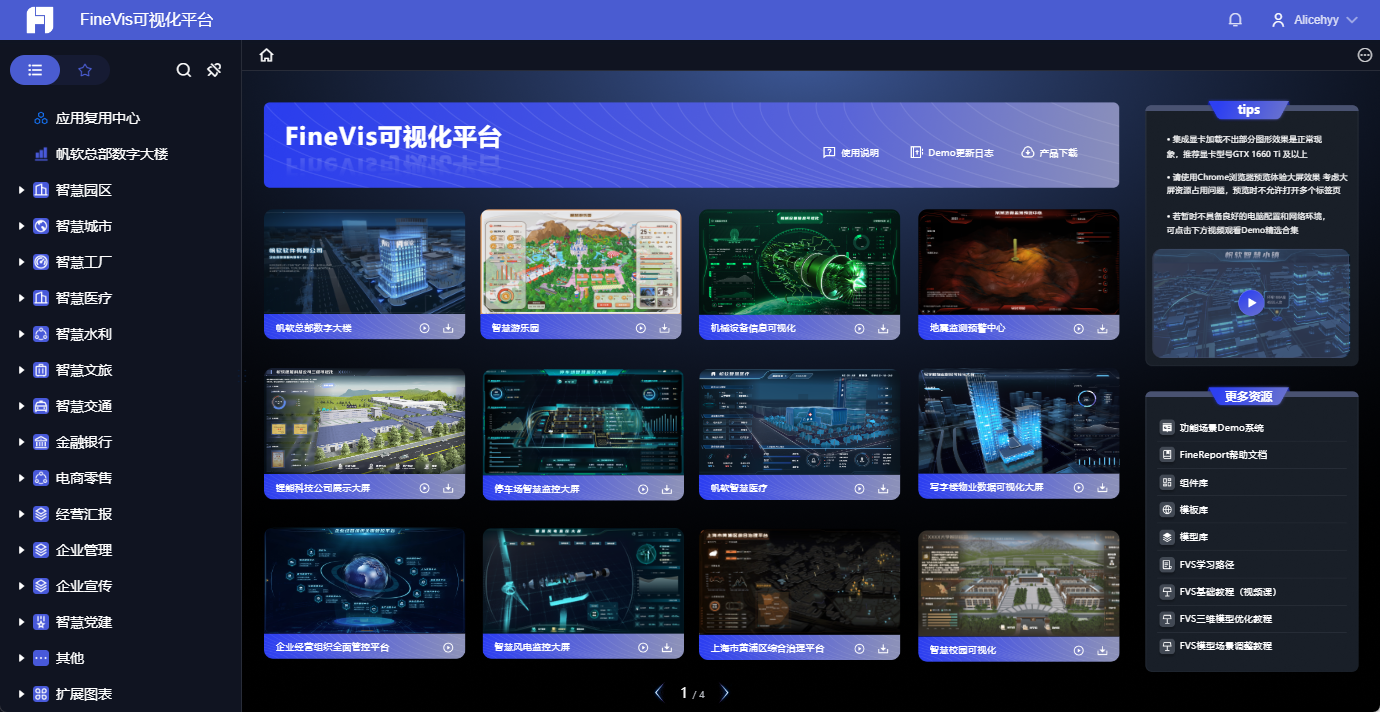The width and height of the screenshot is (1380, 712).
Task: Open the notifications bell
Action: click(x=1236, y=19)
